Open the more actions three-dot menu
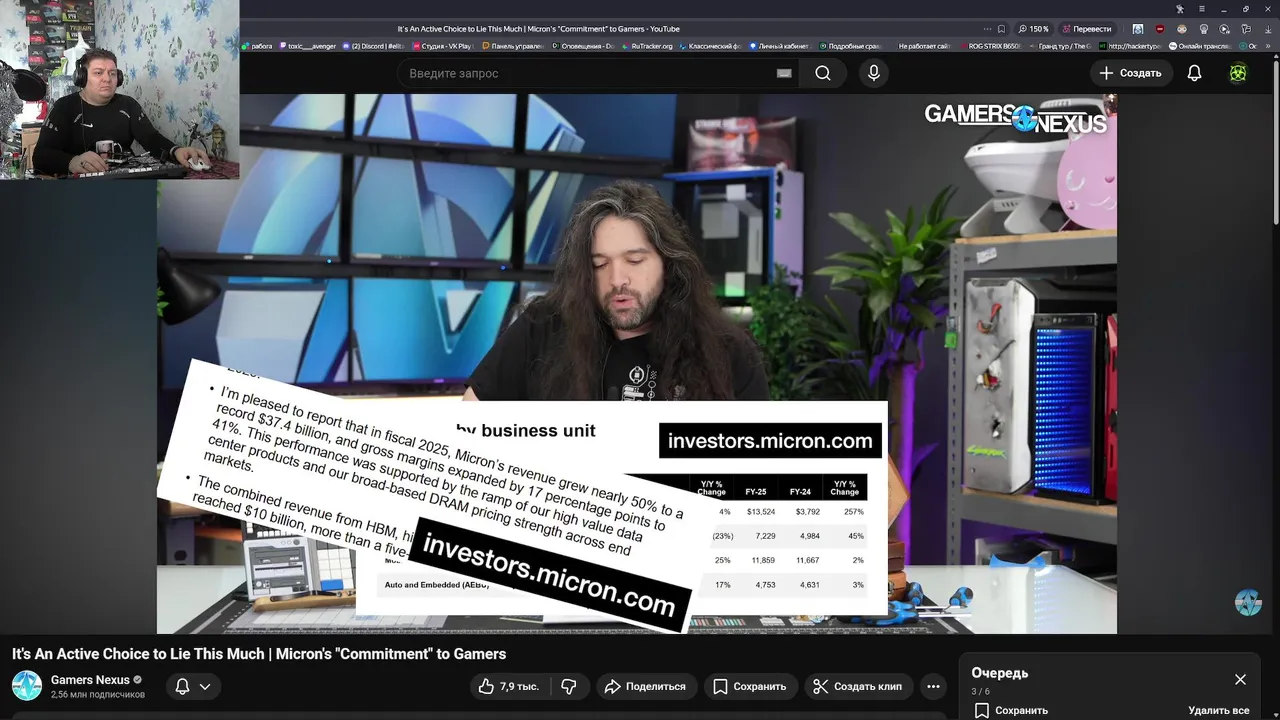 pos(933,686)
